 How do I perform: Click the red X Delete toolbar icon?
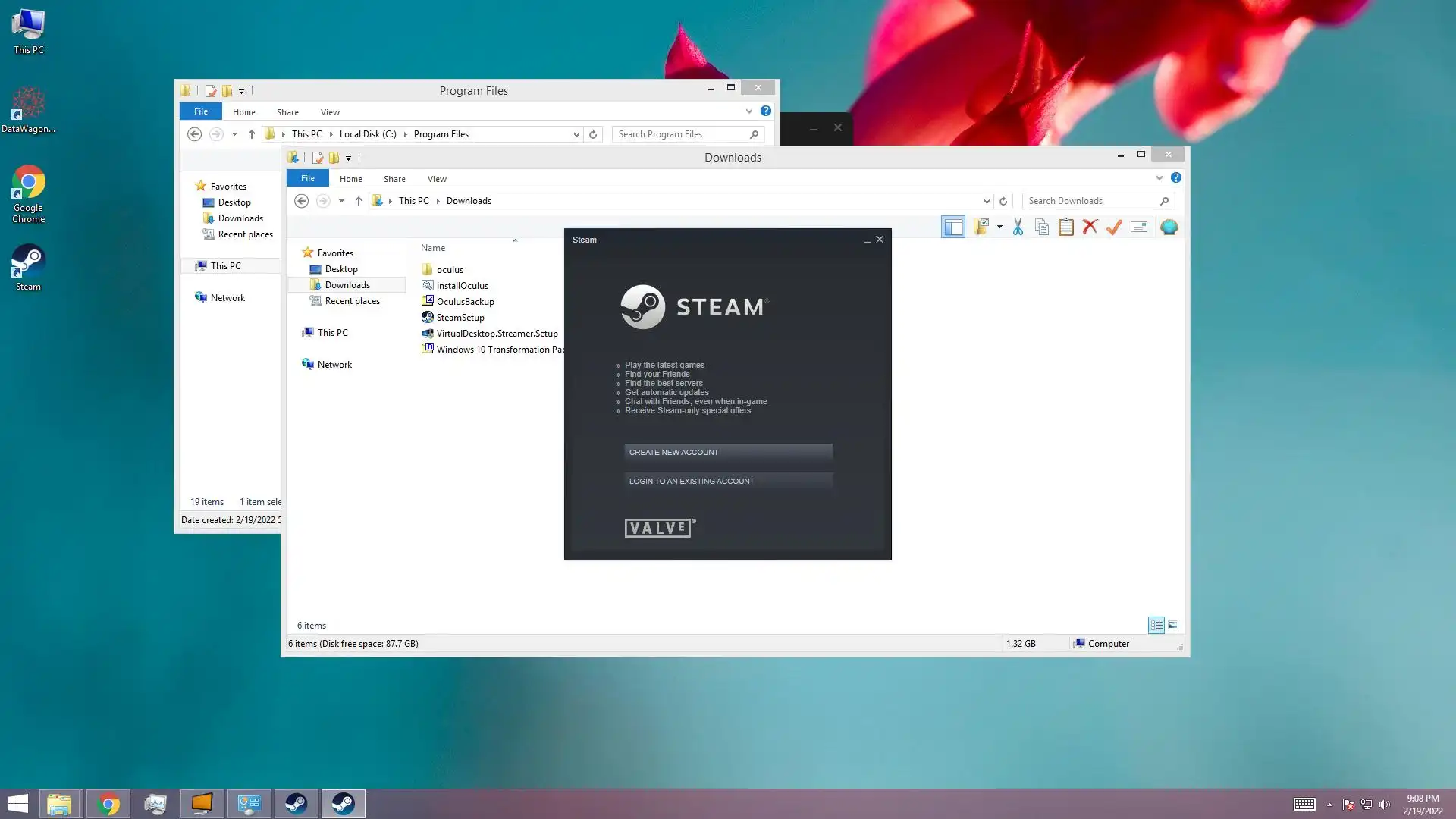pos(1090,227)
